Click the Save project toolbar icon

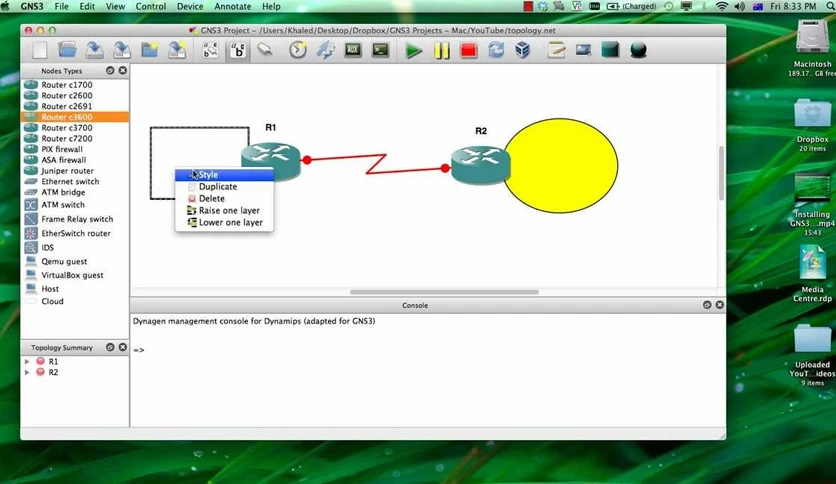tap(94, 50)
